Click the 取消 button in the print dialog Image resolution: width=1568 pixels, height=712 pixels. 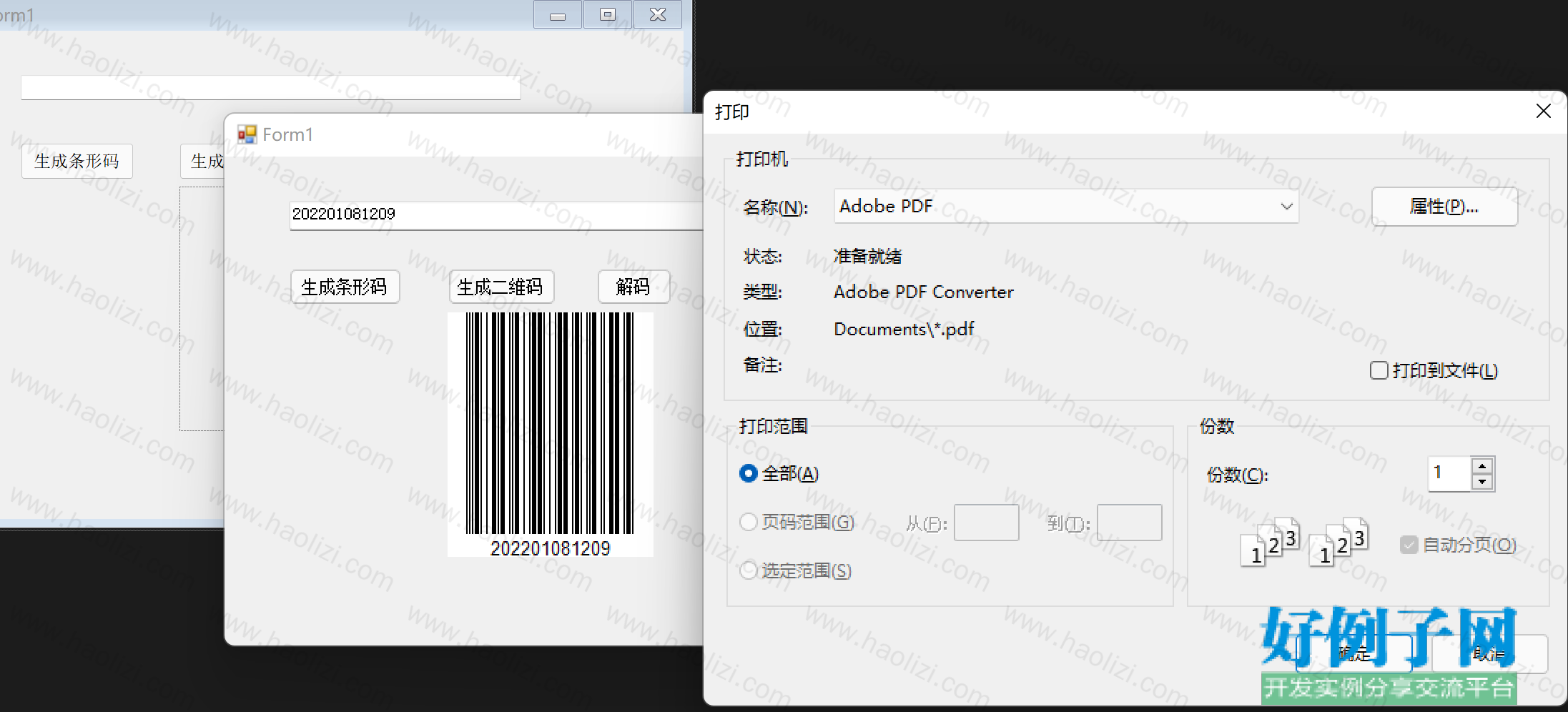point(1489,653)
